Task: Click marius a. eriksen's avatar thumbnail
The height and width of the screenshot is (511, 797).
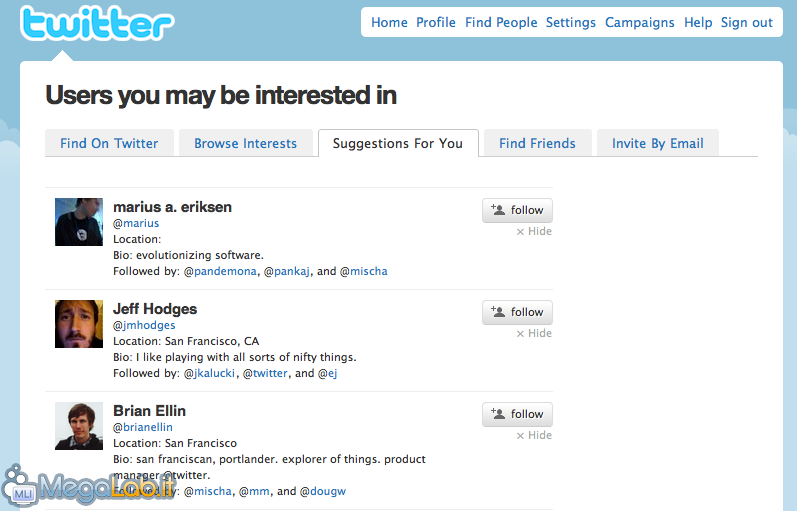Action: (79, 222)
